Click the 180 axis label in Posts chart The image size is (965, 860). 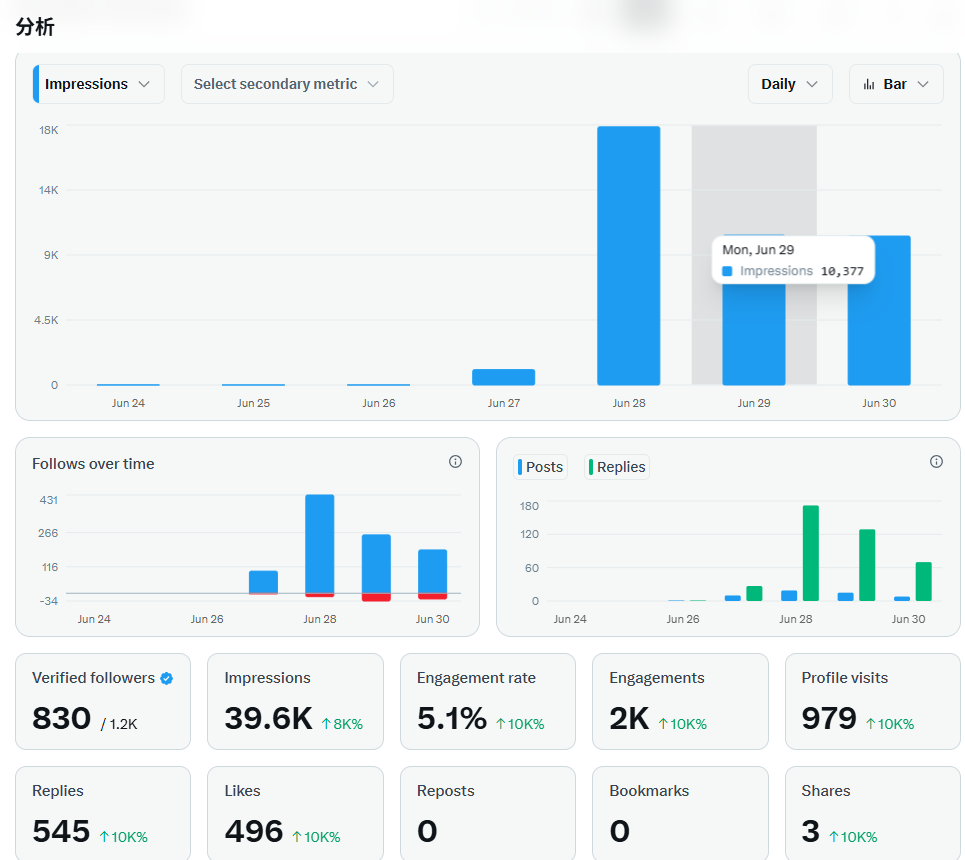[x=529, y=506]
